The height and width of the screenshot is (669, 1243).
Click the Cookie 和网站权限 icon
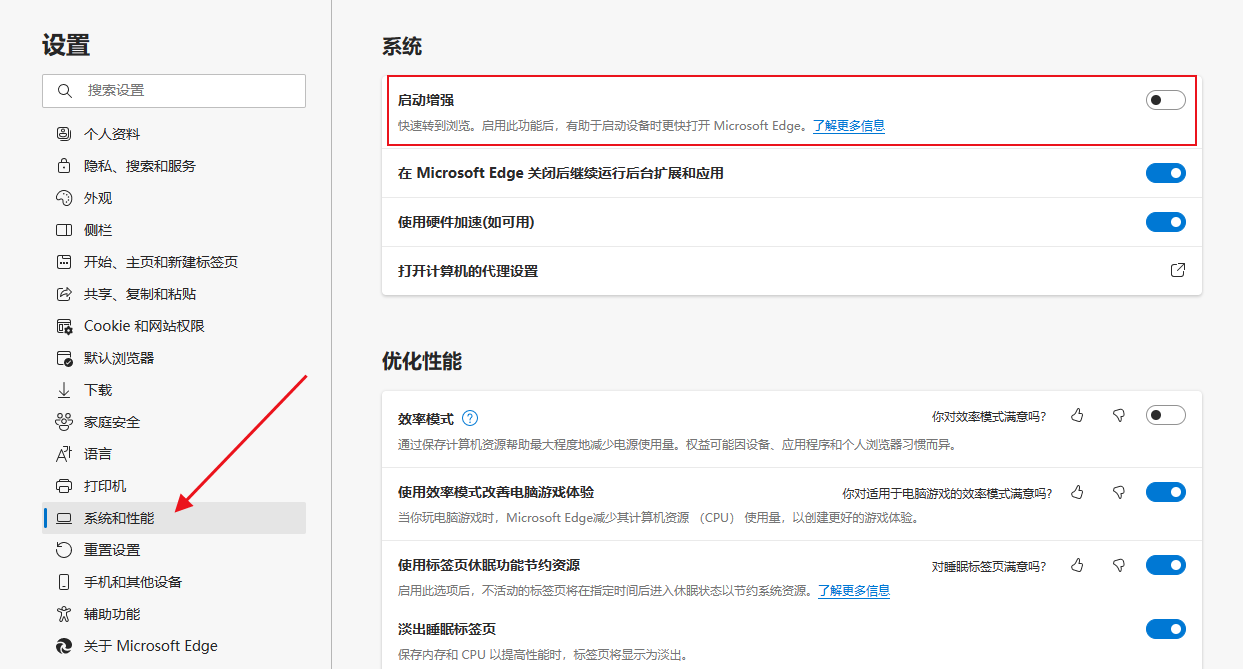tap(64, 326)
